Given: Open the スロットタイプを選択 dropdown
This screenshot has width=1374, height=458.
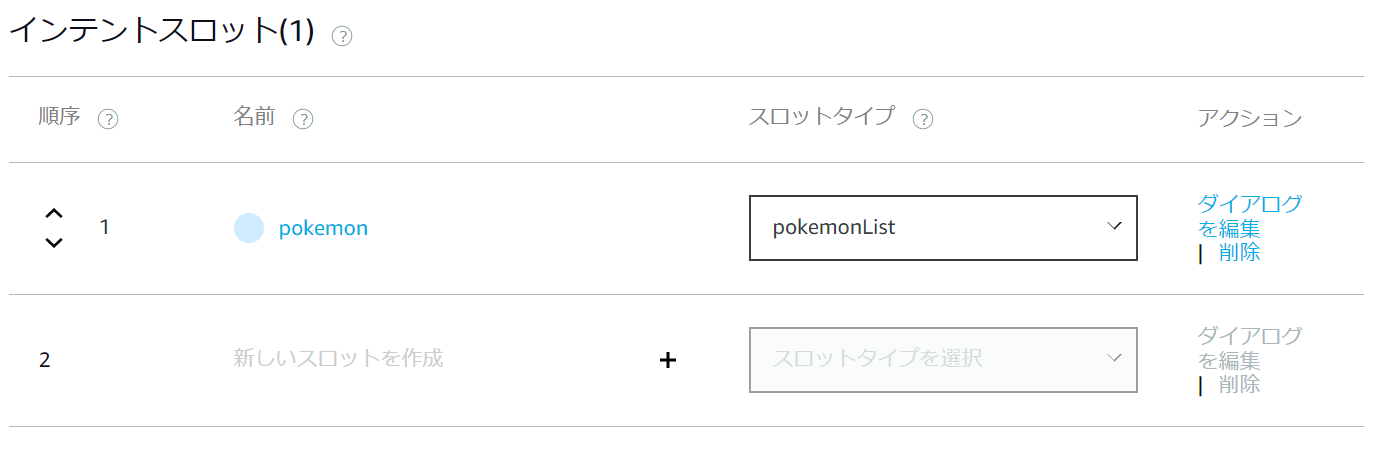Looking at the screenshot, I should pos(943,360).
